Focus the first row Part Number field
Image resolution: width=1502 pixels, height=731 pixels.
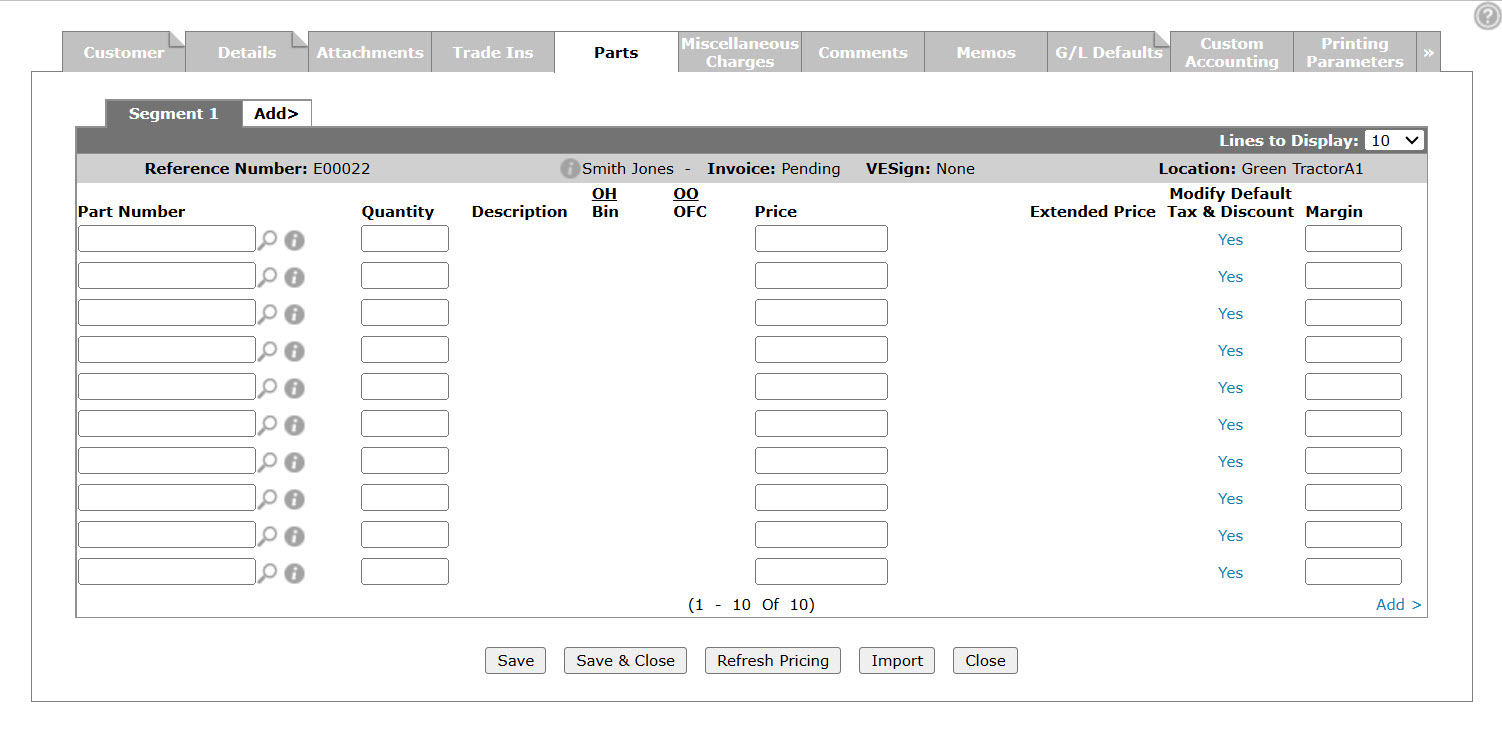point(167,238)
